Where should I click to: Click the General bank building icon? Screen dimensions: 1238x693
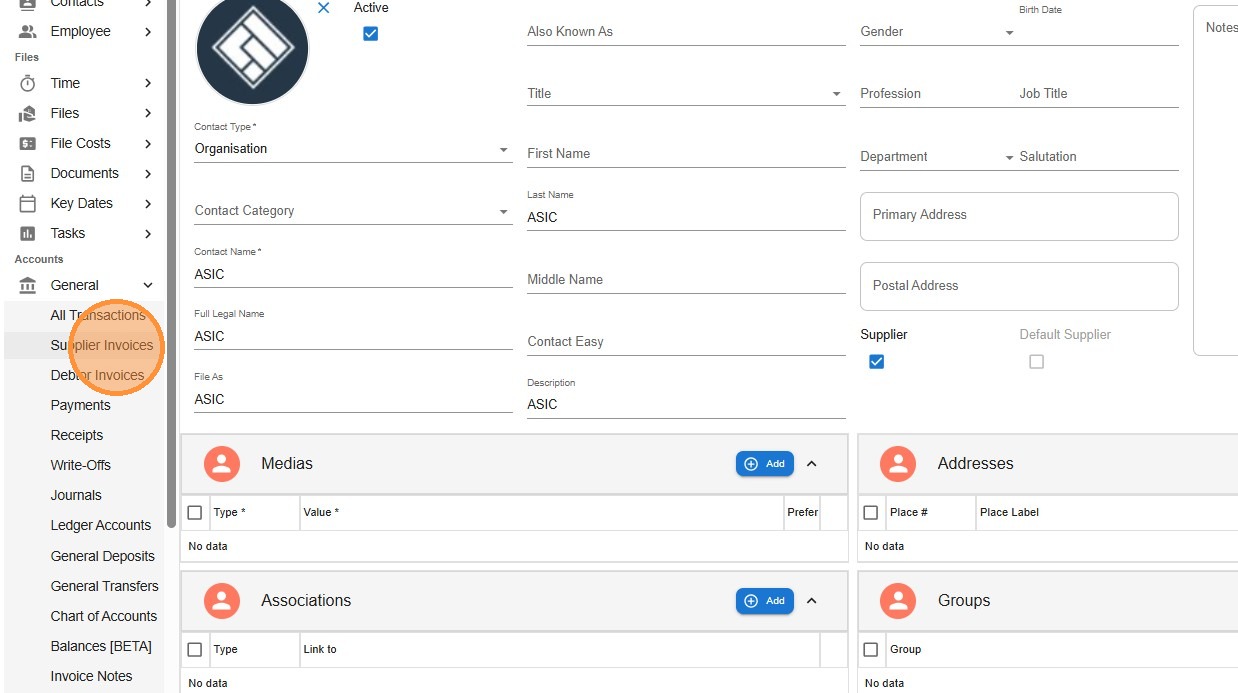pyautogui.click(x=28, y=285)
